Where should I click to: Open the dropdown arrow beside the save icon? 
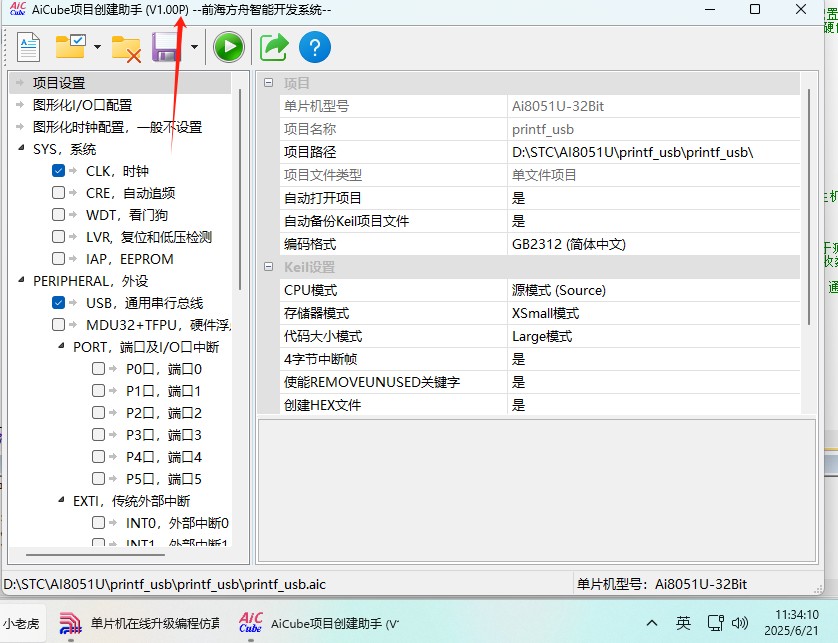194,47
